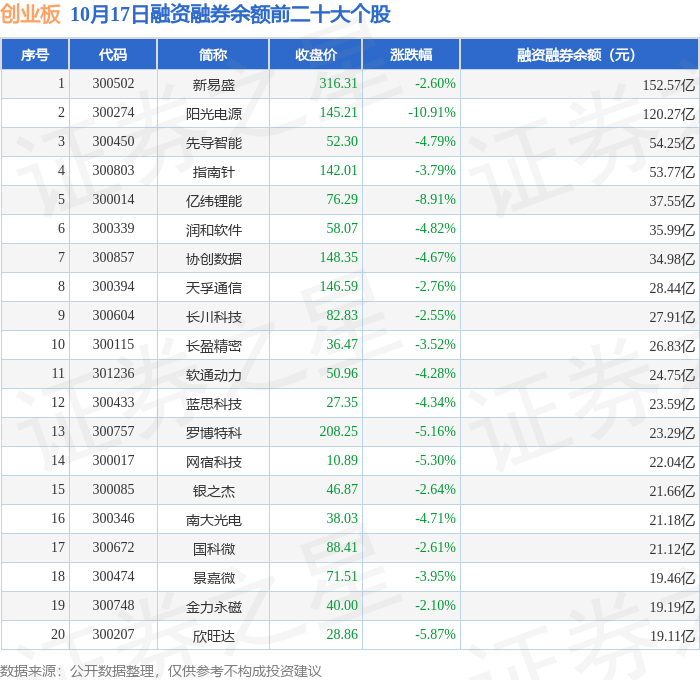
Task: Select stock name 先导智能
Action: point(213,143)
